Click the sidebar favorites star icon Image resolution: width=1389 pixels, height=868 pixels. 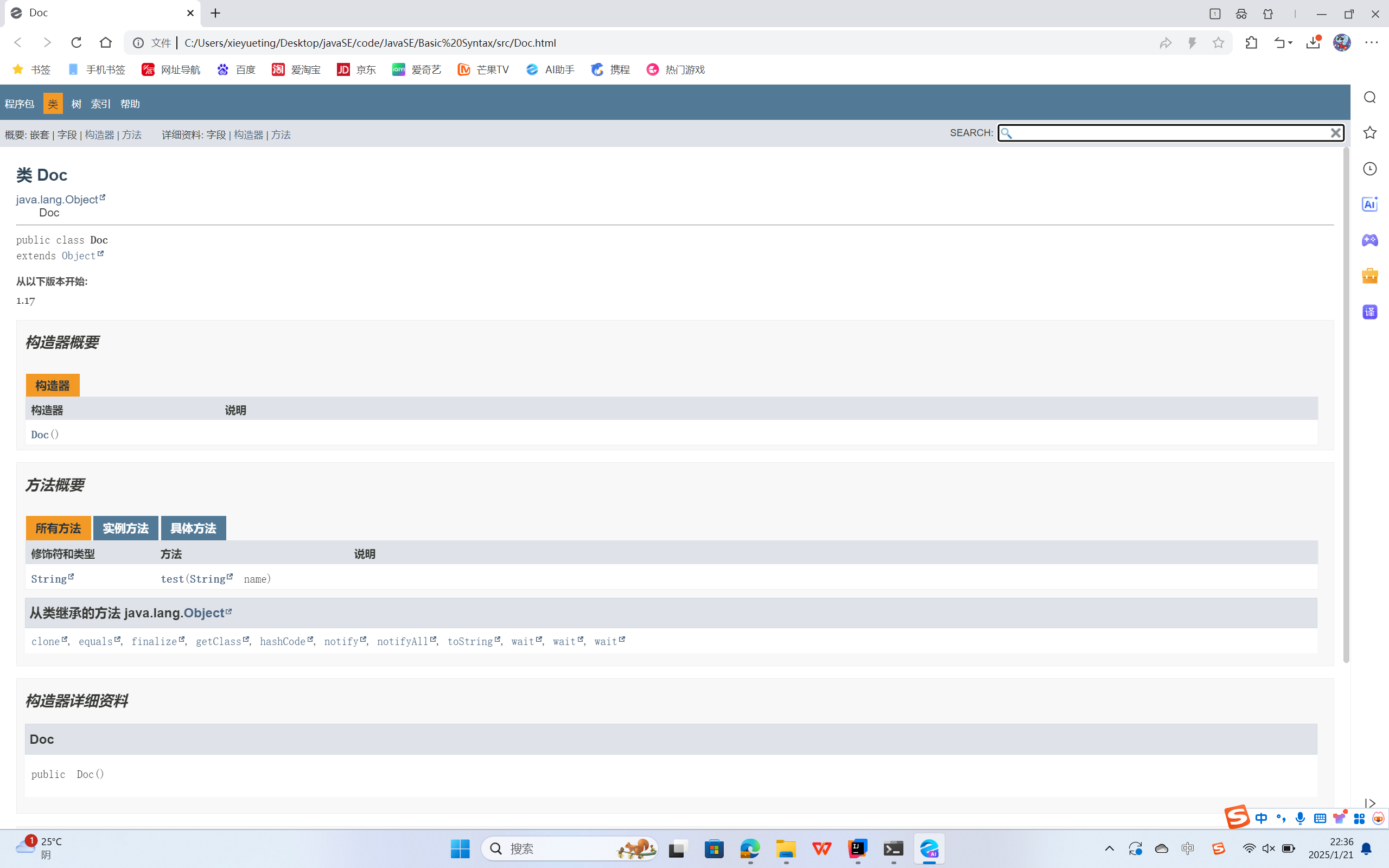point(1369,132)
